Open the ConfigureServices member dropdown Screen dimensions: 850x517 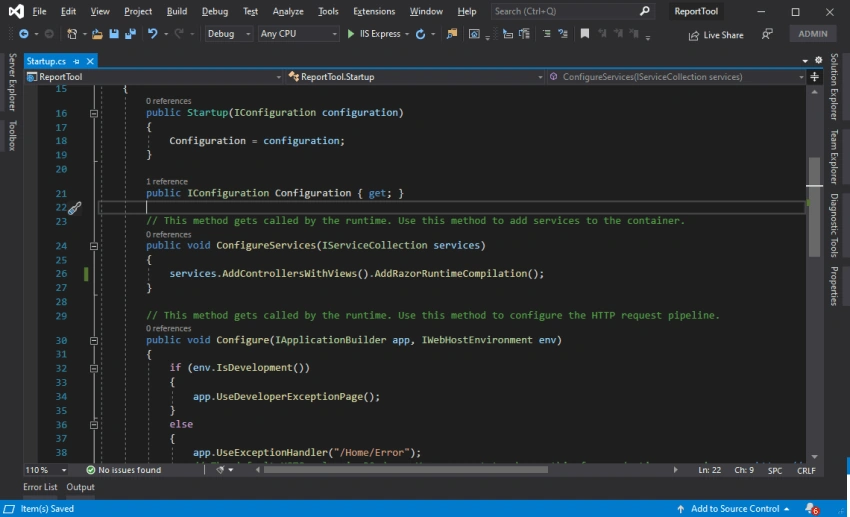(676, 77)
